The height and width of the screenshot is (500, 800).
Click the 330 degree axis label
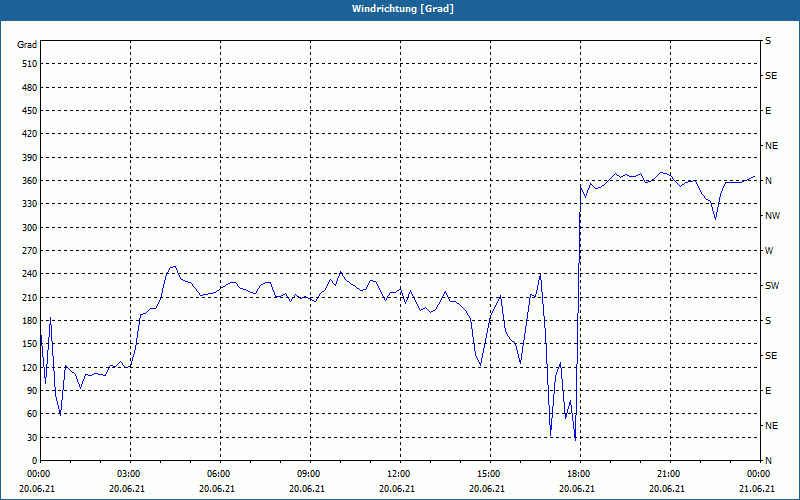click(30, 204)
